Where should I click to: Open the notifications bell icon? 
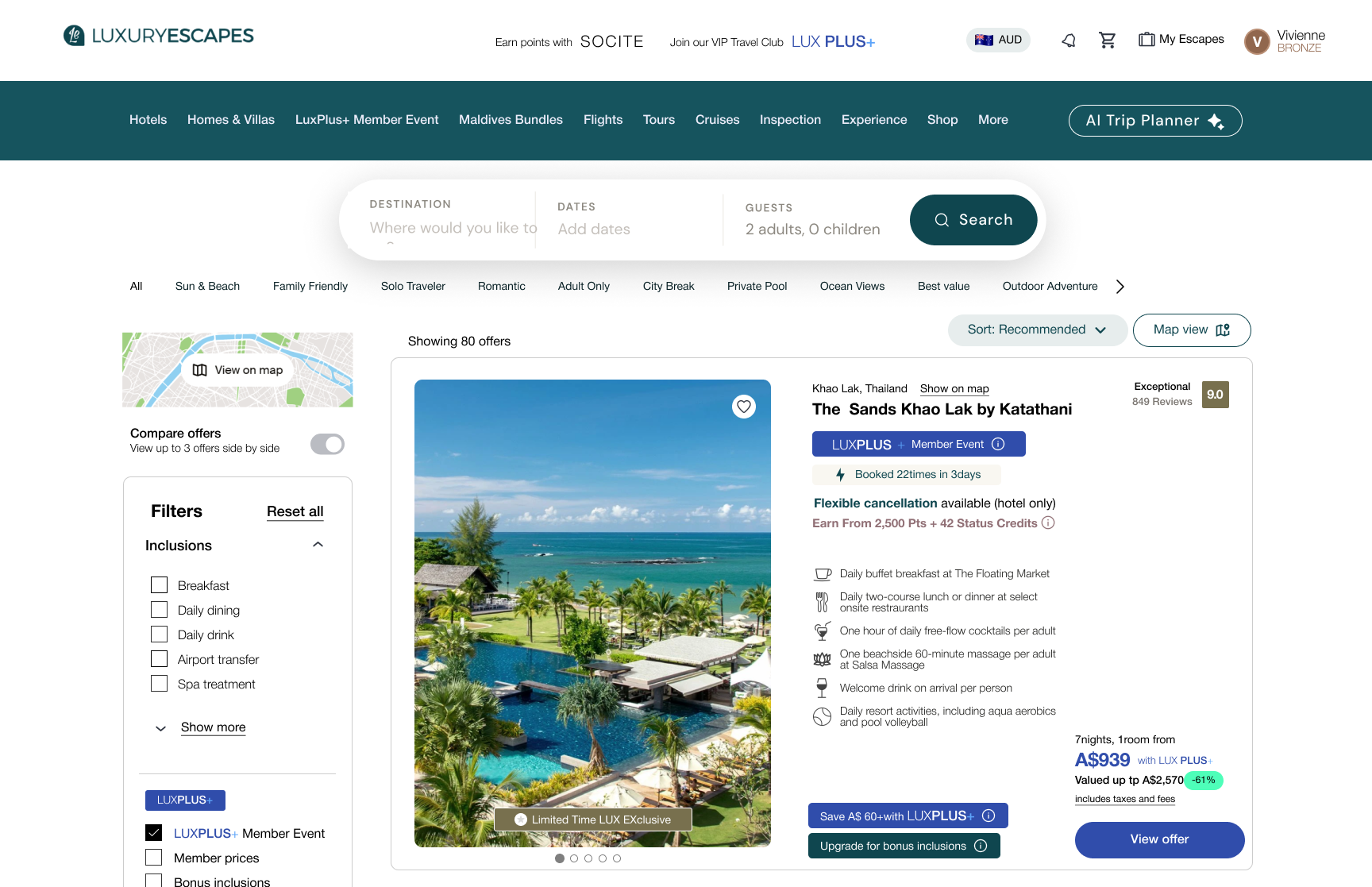(1069, 40)
